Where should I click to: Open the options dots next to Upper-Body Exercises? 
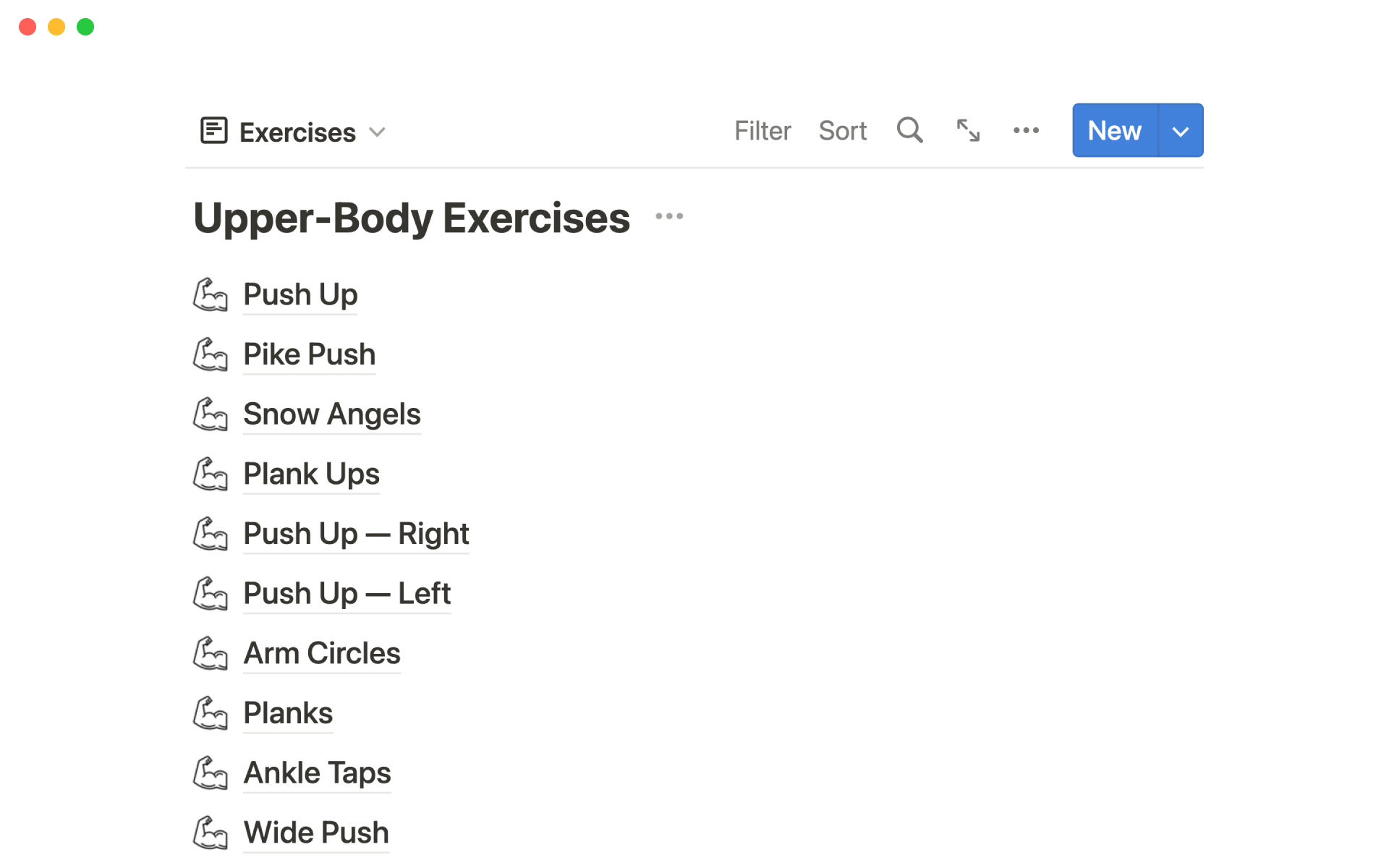(669, 216)
